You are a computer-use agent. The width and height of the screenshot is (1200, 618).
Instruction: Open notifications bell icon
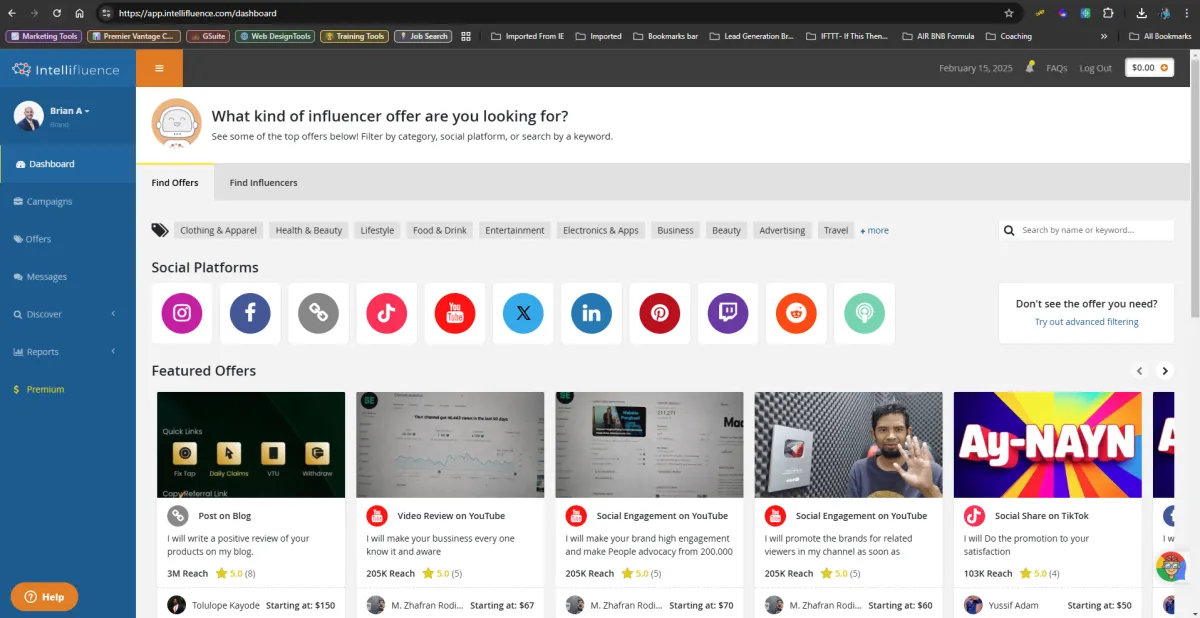[x=1030, y=68]
